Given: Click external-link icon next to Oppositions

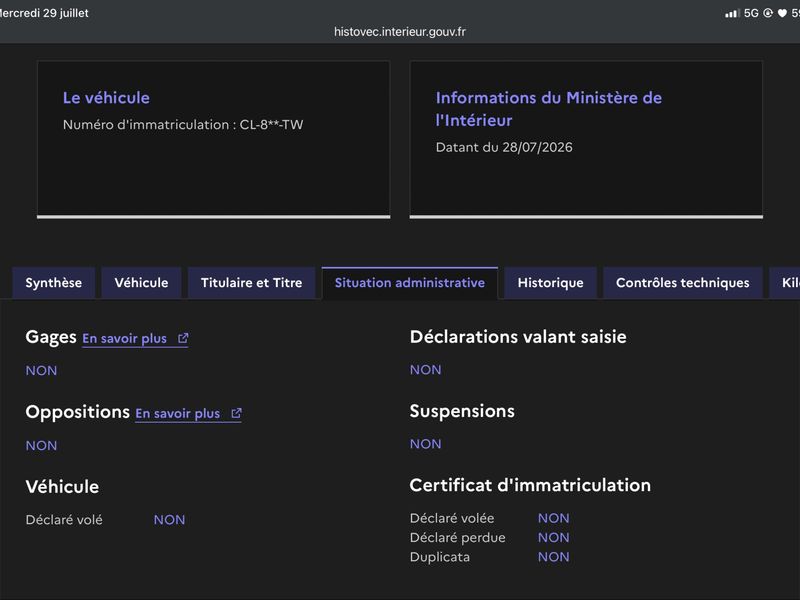Looking at the screenshot, I should [x=236, y=413].
